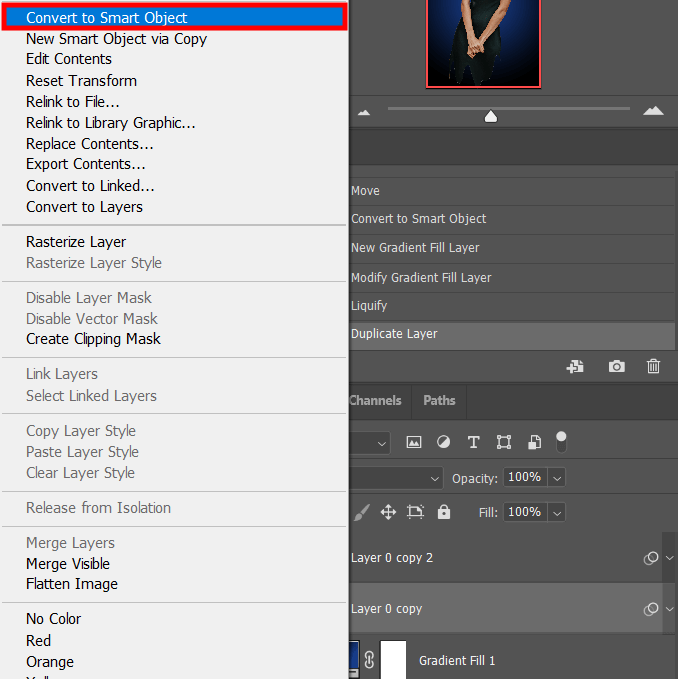Toggle mask link on Gradient Fill 1
Viewport: 678px width, 679px height.
pos(369,660)
